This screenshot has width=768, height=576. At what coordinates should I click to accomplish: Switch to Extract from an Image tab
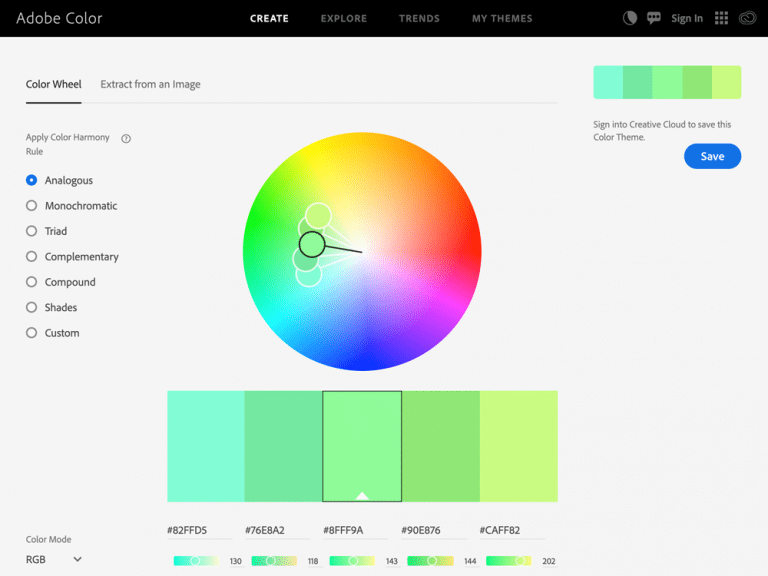pos(150,85)
